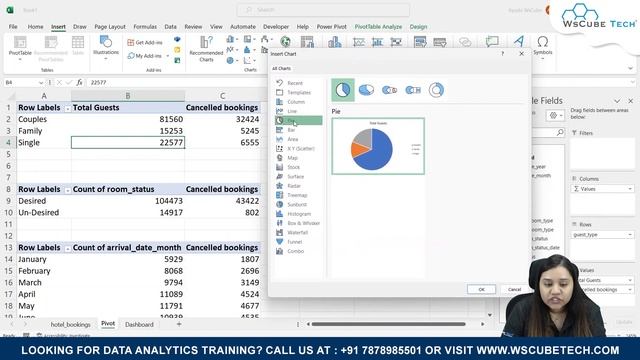Click Cancel in Insert Chart dialog
The height and width of the screenshot is (360, 640).
[x=514, y=289]
